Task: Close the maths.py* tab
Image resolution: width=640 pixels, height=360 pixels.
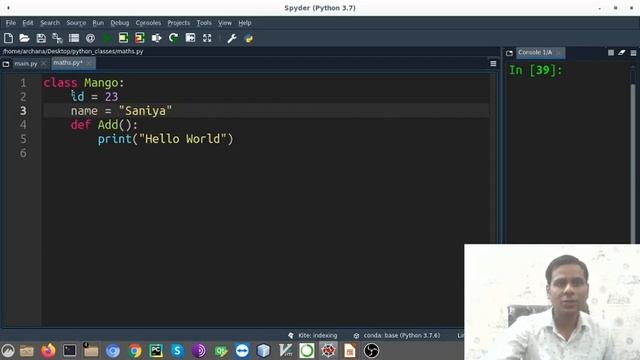Action: click(89, 63)
